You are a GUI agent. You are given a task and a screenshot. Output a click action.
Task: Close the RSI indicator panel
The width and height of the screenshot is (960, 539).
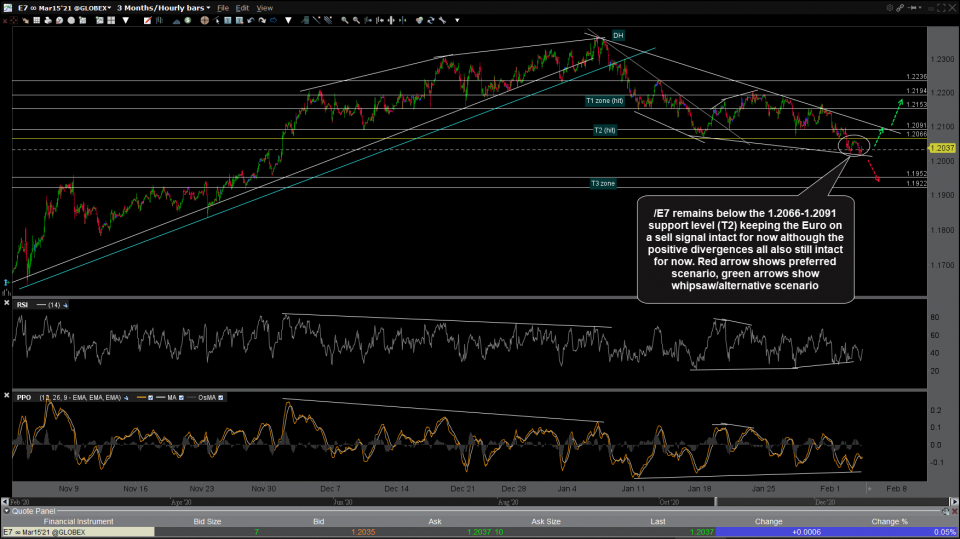pyautogui.click(x=8, y=303)
